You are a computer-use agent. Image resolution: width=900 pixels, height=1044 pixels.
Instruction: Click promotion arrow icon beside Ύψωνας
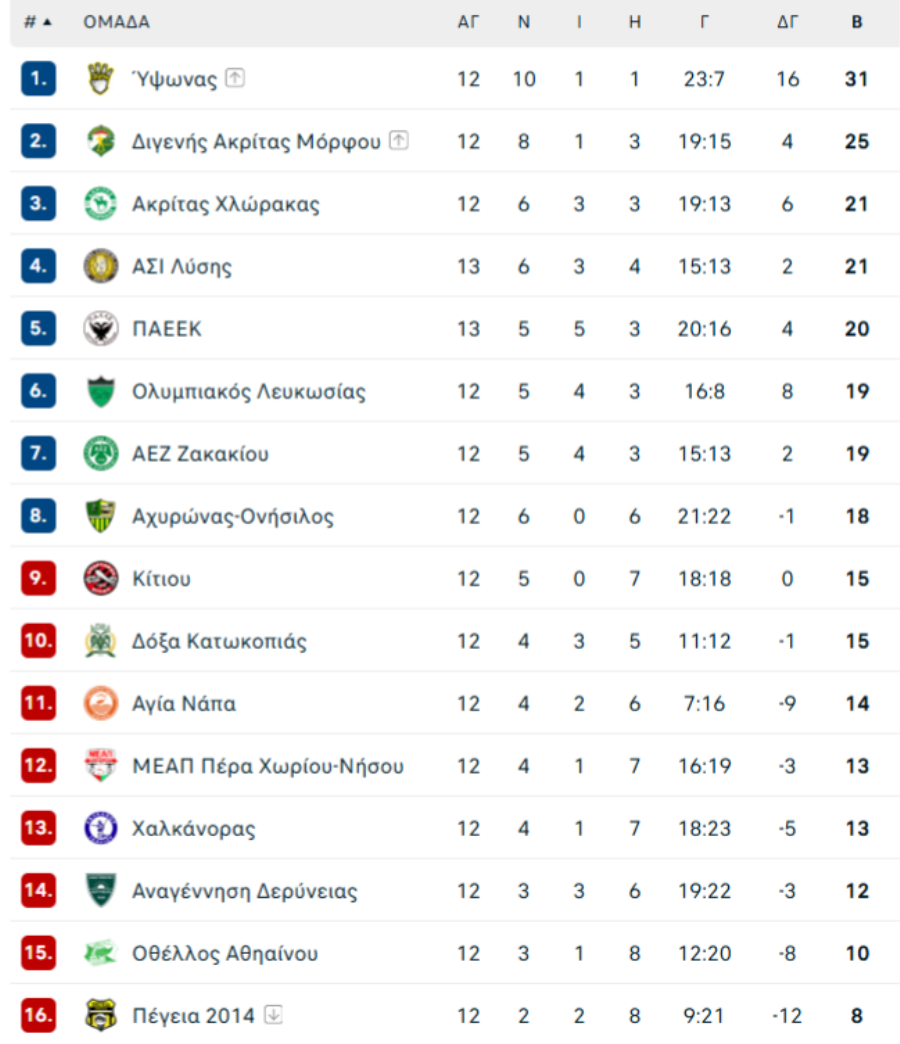coord(235,78)
